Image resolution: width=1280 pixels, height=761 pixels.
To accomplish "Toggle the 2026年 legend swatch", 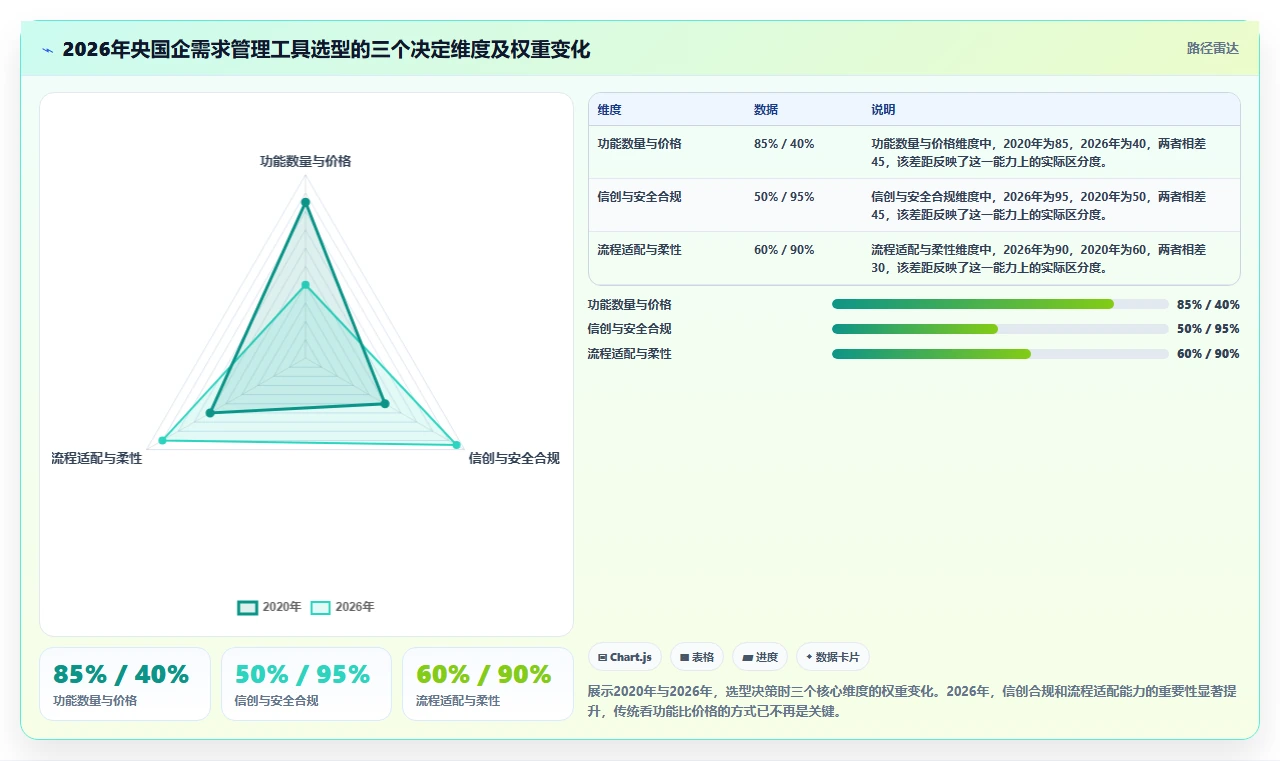I will click(320, 607).
